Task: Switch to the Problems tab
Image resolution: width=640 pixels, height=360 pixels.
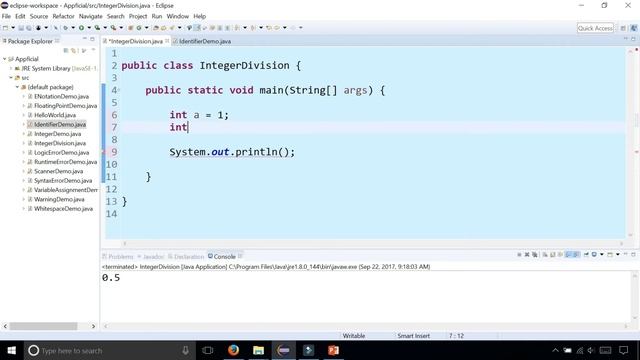Action: [118, 256]
